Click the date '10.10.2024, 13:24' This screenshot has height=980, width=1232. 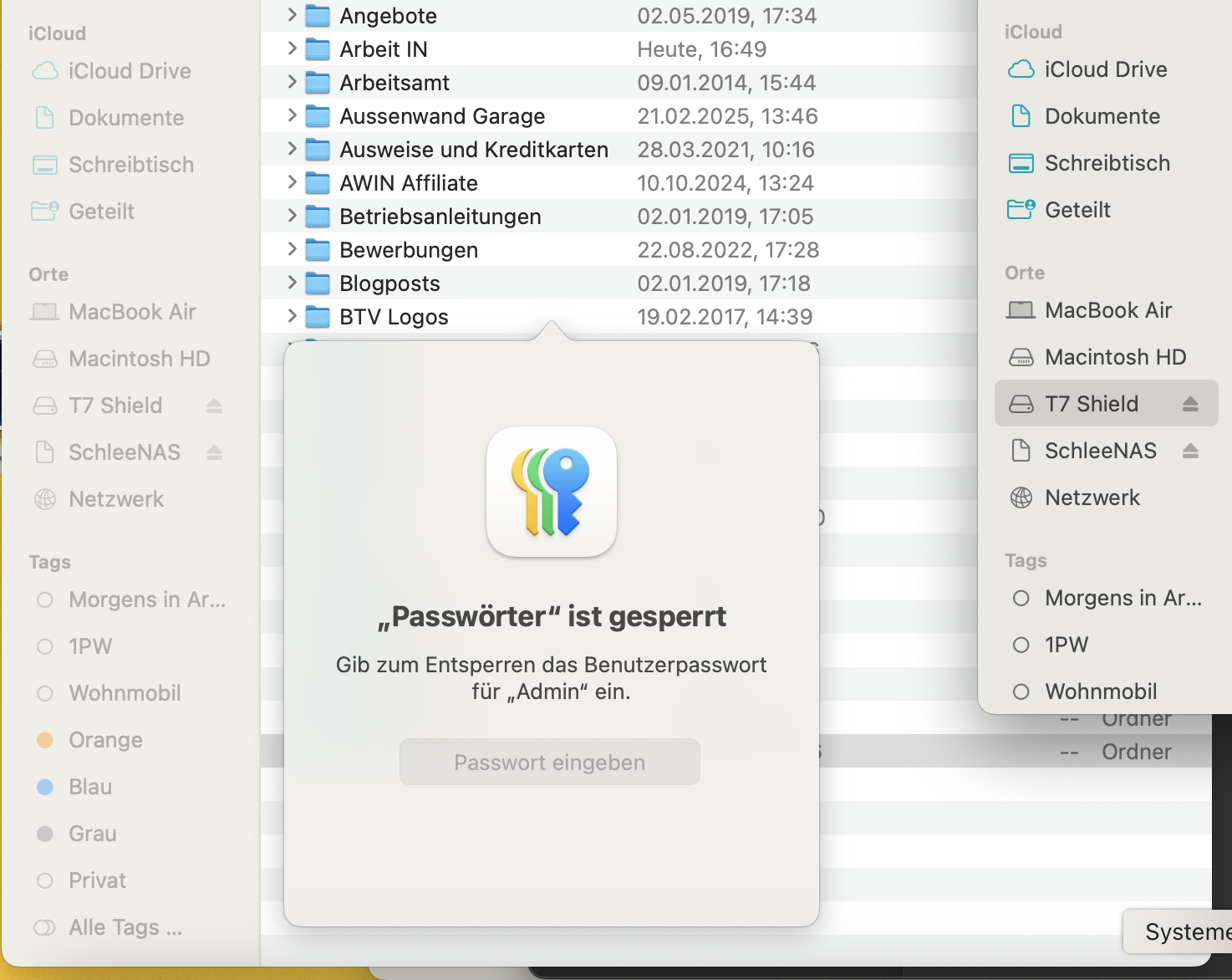click(x=725, y=183)
